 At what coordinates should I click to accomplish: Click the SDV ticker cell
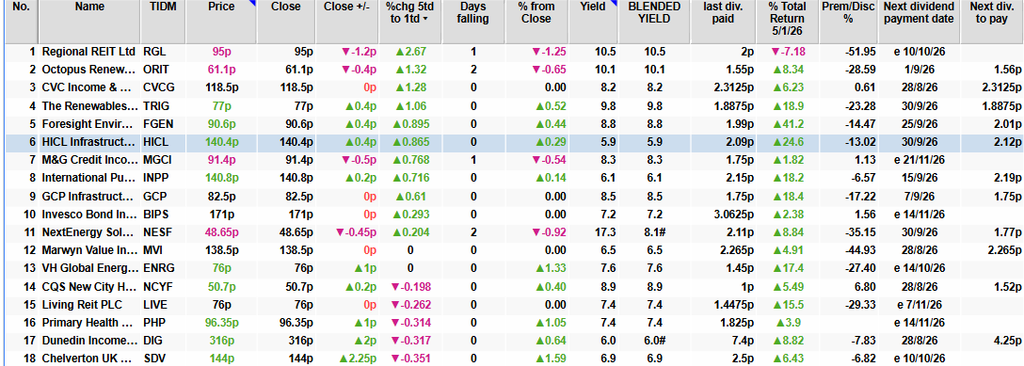pos(154,359)
